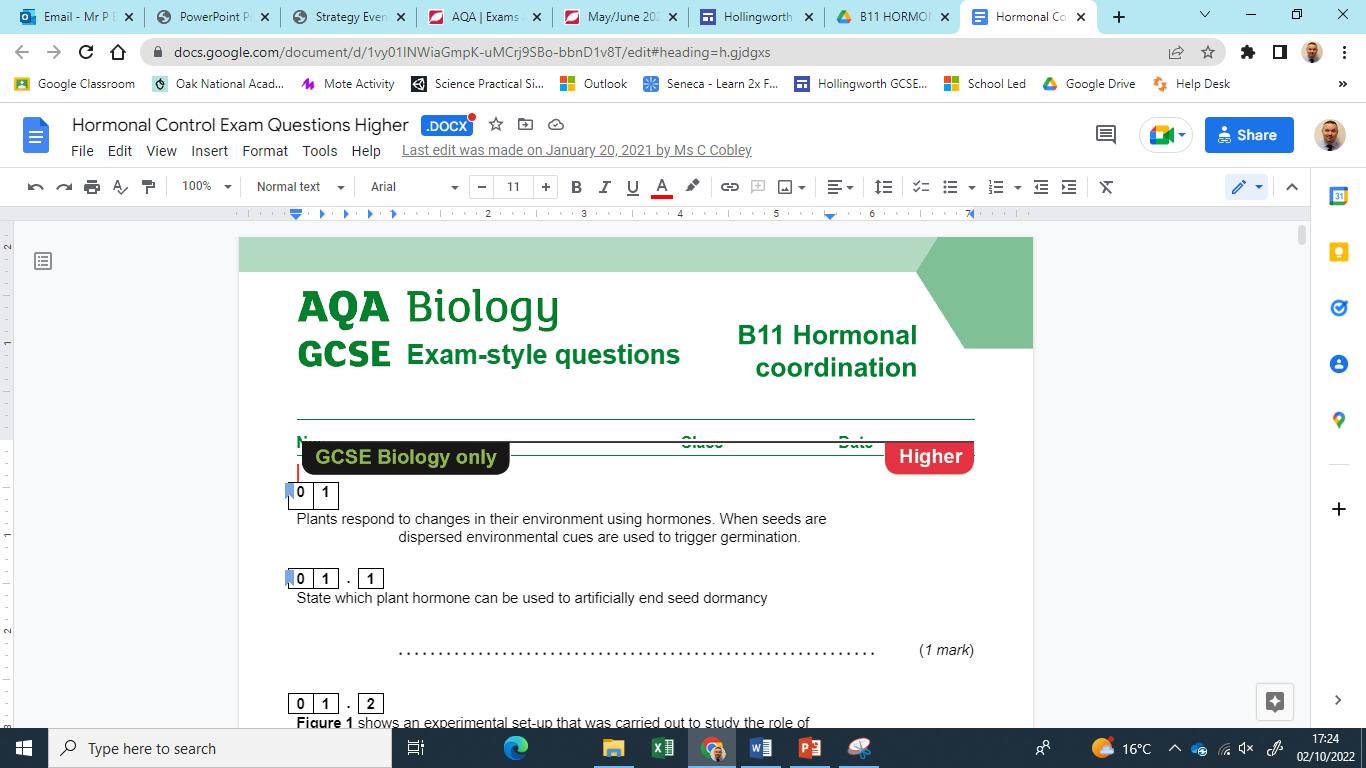The height and width of the screenshot is (768, 1366).
Task: Select the Paint format tool
Action: [148, 187]
